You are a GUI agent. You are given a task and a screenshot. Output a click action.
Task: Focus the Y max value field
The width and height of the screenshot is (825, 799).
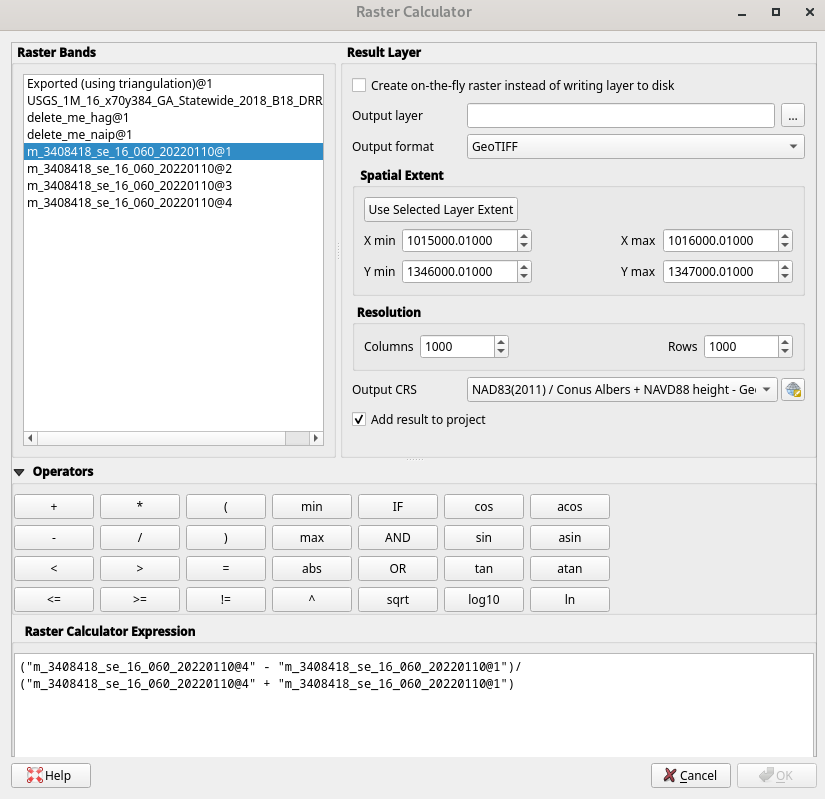pos(721,271)
